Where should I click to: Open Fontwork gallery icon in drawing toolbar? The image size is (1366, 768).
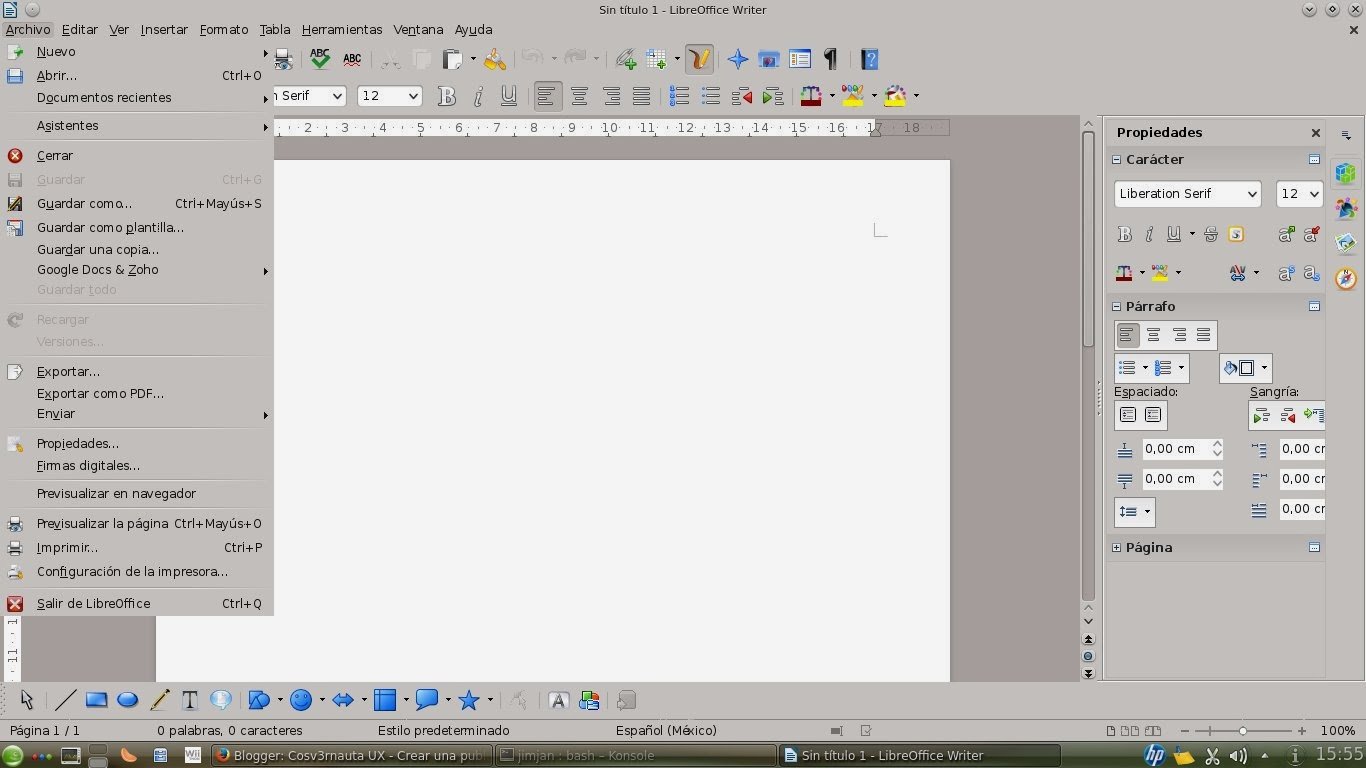point(559,700)
